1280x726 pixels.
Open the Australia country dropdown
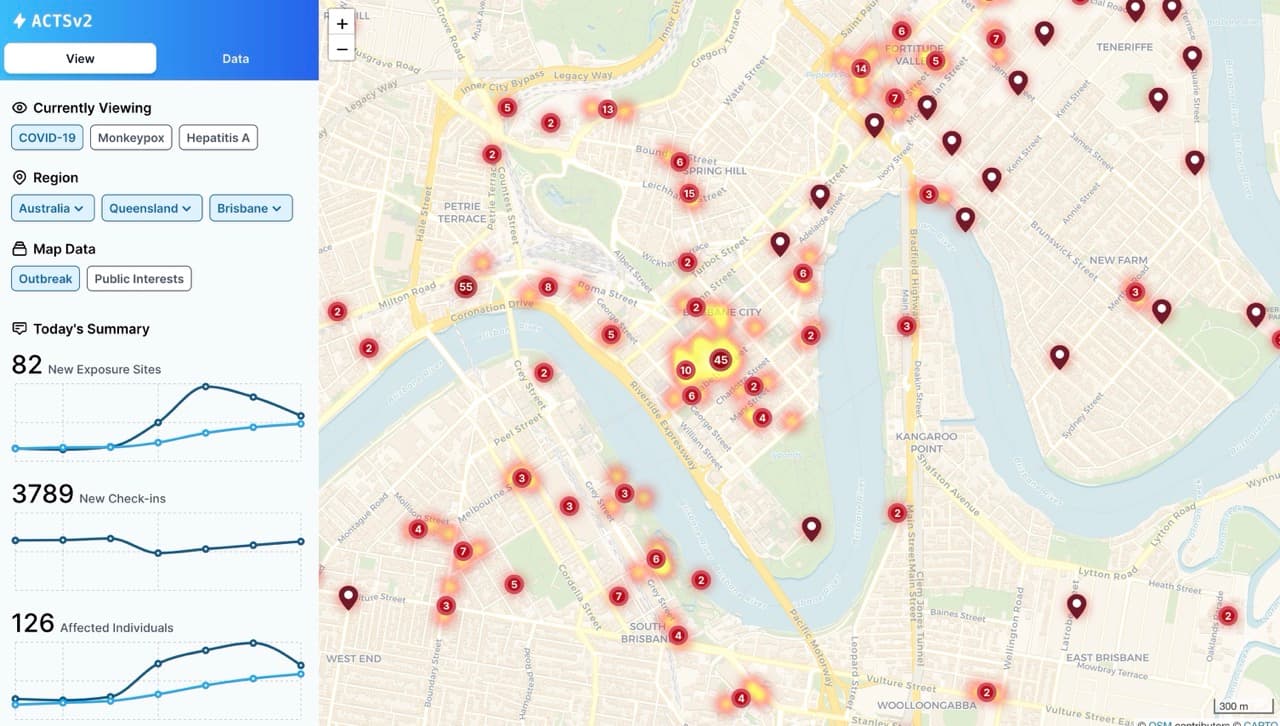coord(53,208)
